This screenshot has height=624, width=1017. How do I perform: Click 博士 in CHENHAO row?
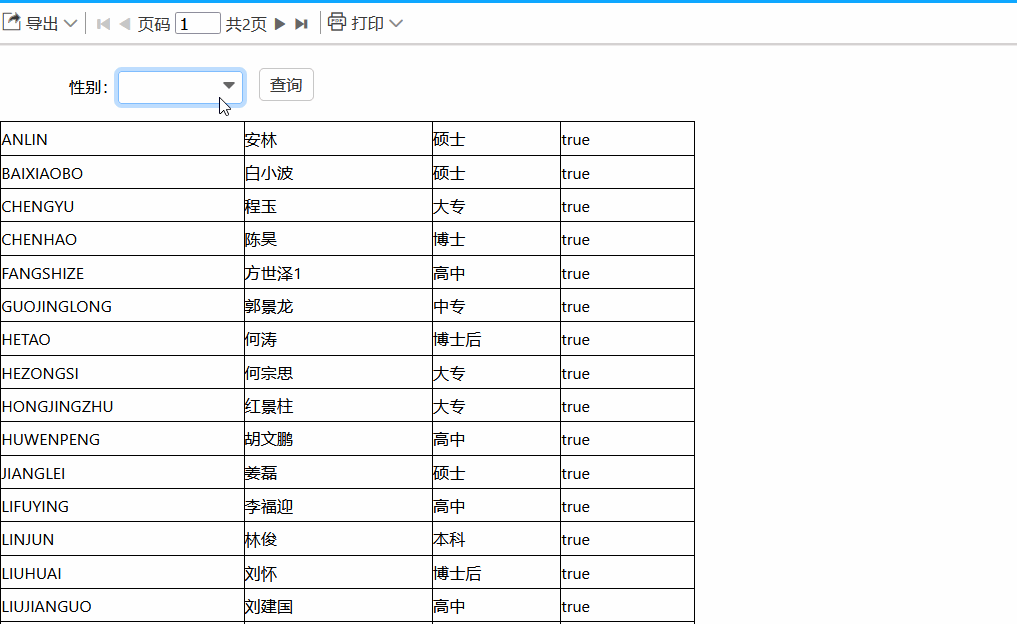449,239
